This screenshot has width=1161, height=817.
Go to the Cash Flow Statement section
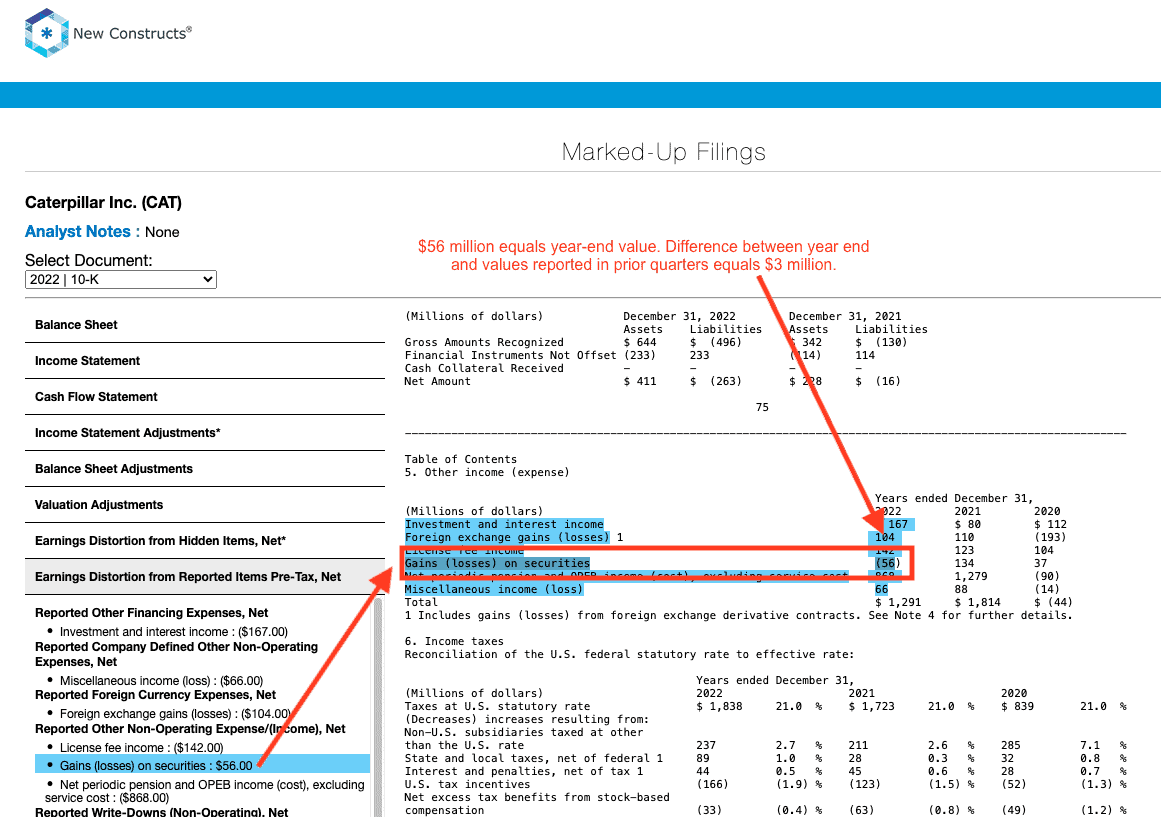pos(205,397)
